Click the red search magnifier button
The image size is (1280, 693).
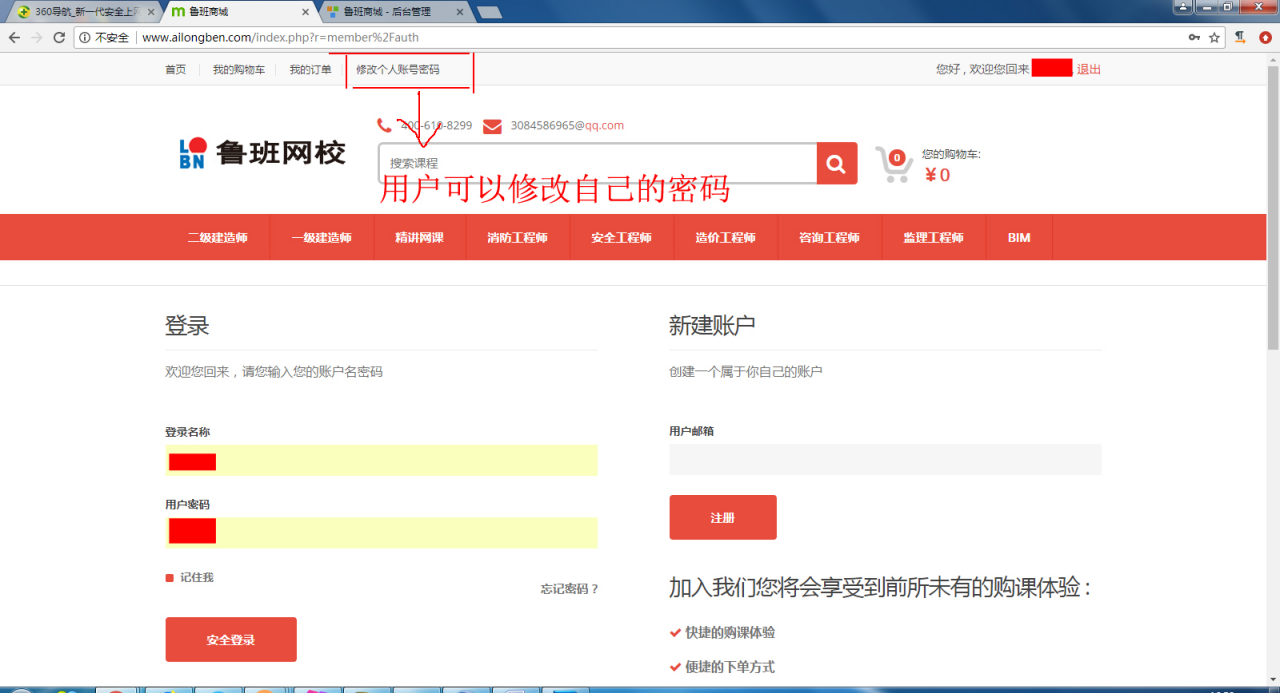click(836, 163)
